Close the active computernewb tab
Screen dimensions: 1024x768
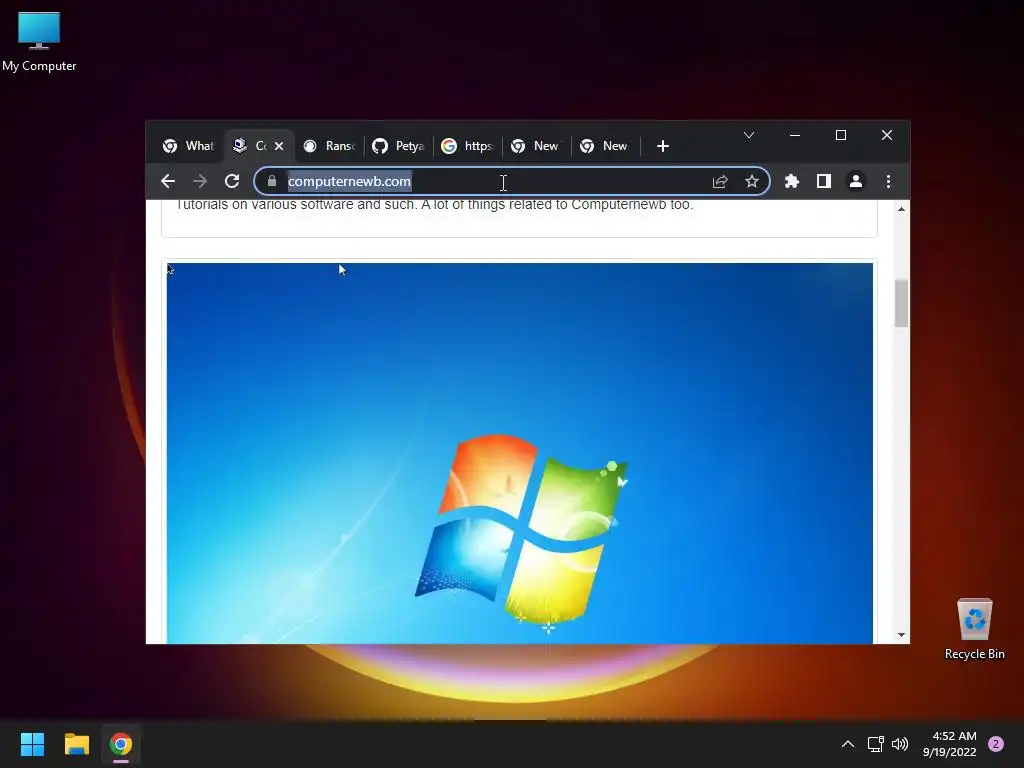(279, 146)
